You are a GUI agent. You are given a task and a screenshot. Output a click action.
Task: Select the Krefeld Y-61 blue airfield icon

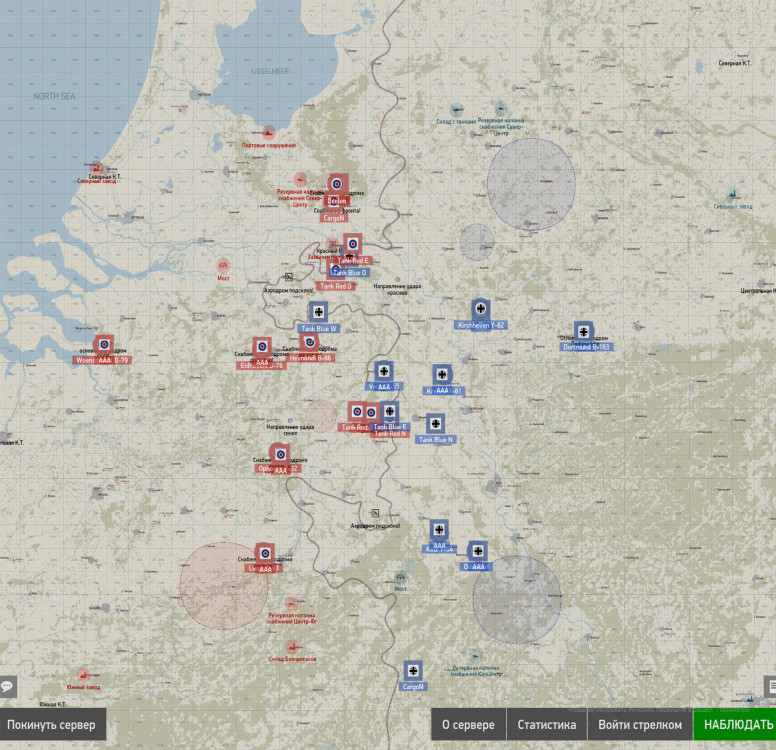pyautogui.click(x=442, y=375)
